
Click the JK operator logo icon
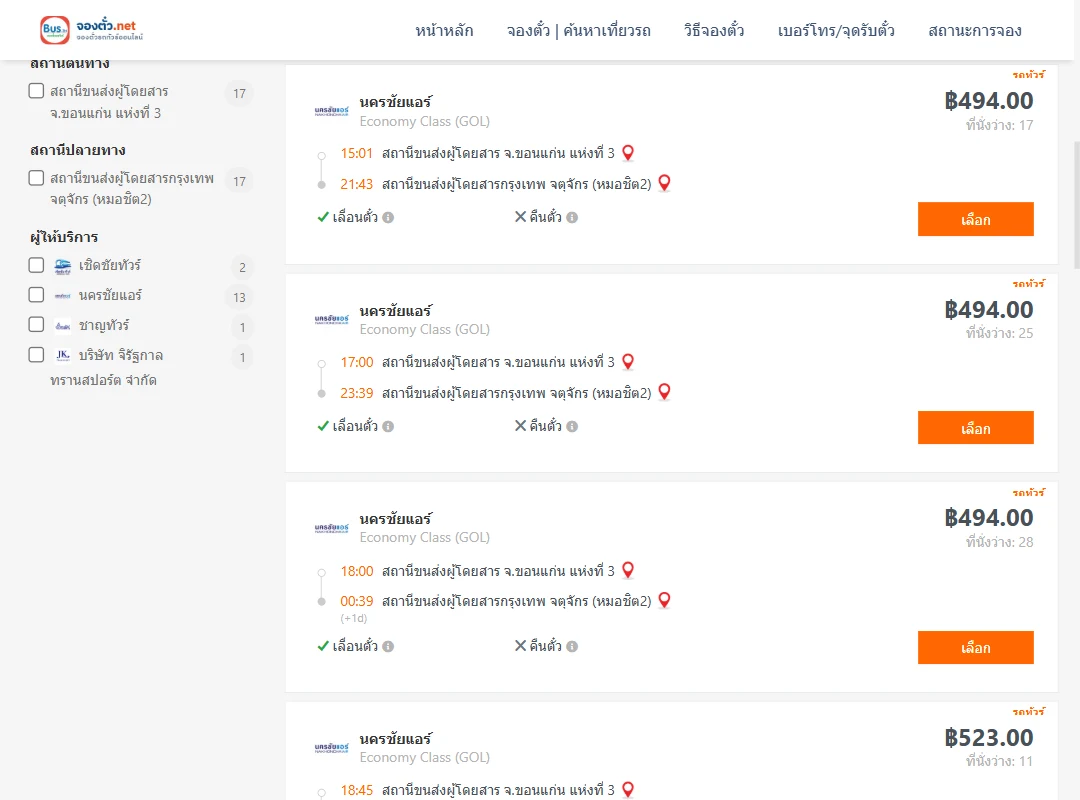click(x=63, y=356)
